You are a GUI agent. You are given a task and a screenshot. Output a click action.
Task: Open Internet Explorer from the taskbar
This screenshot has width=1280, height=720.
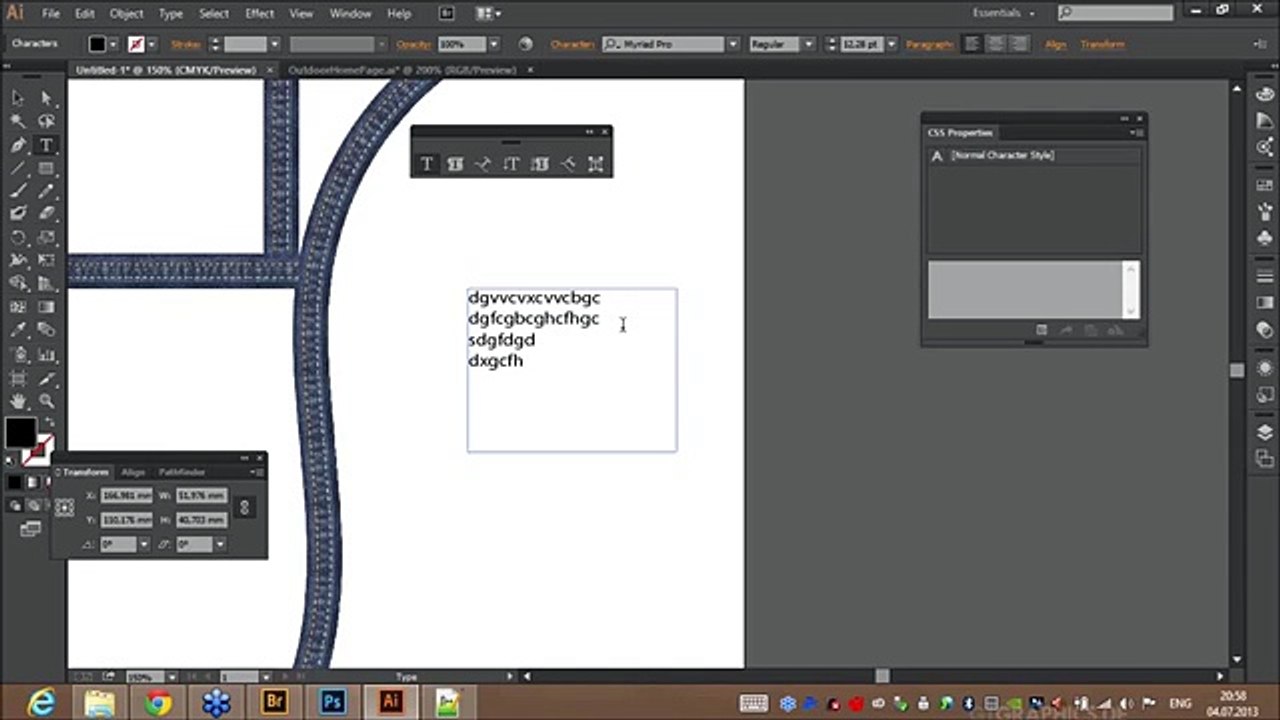click(x=42, y=703)
